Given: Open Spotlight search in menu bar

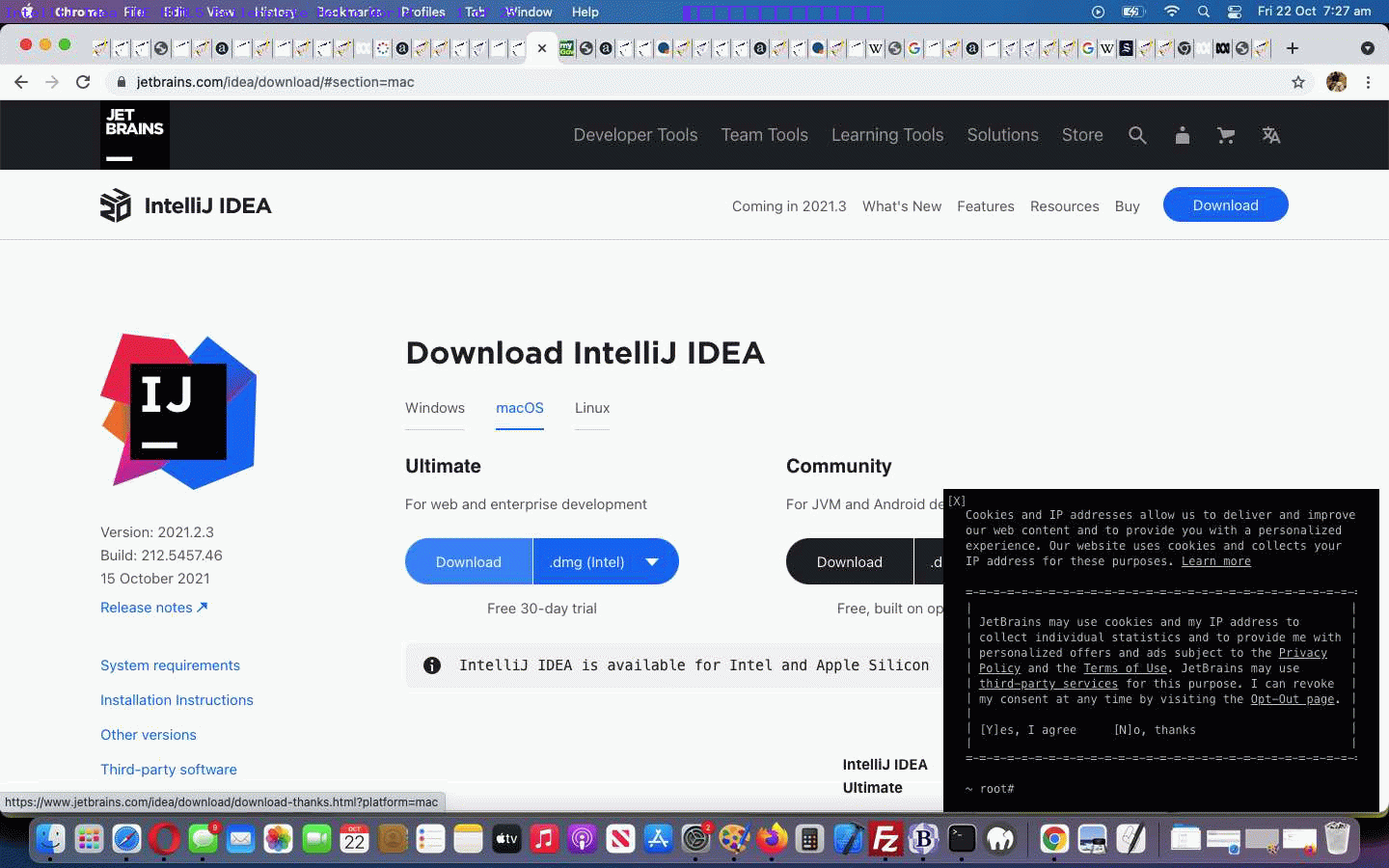Looking at the screenshot, I should [x=1204, y=12].
